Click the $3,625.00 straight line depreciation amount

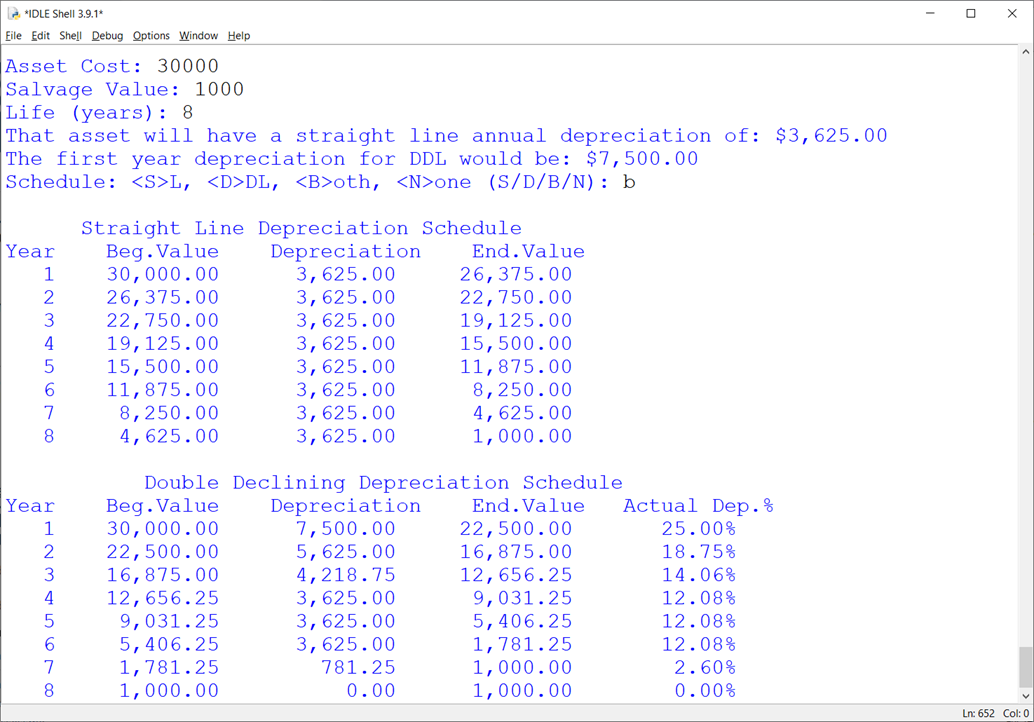pyautogui.click(x=831, y=136)
